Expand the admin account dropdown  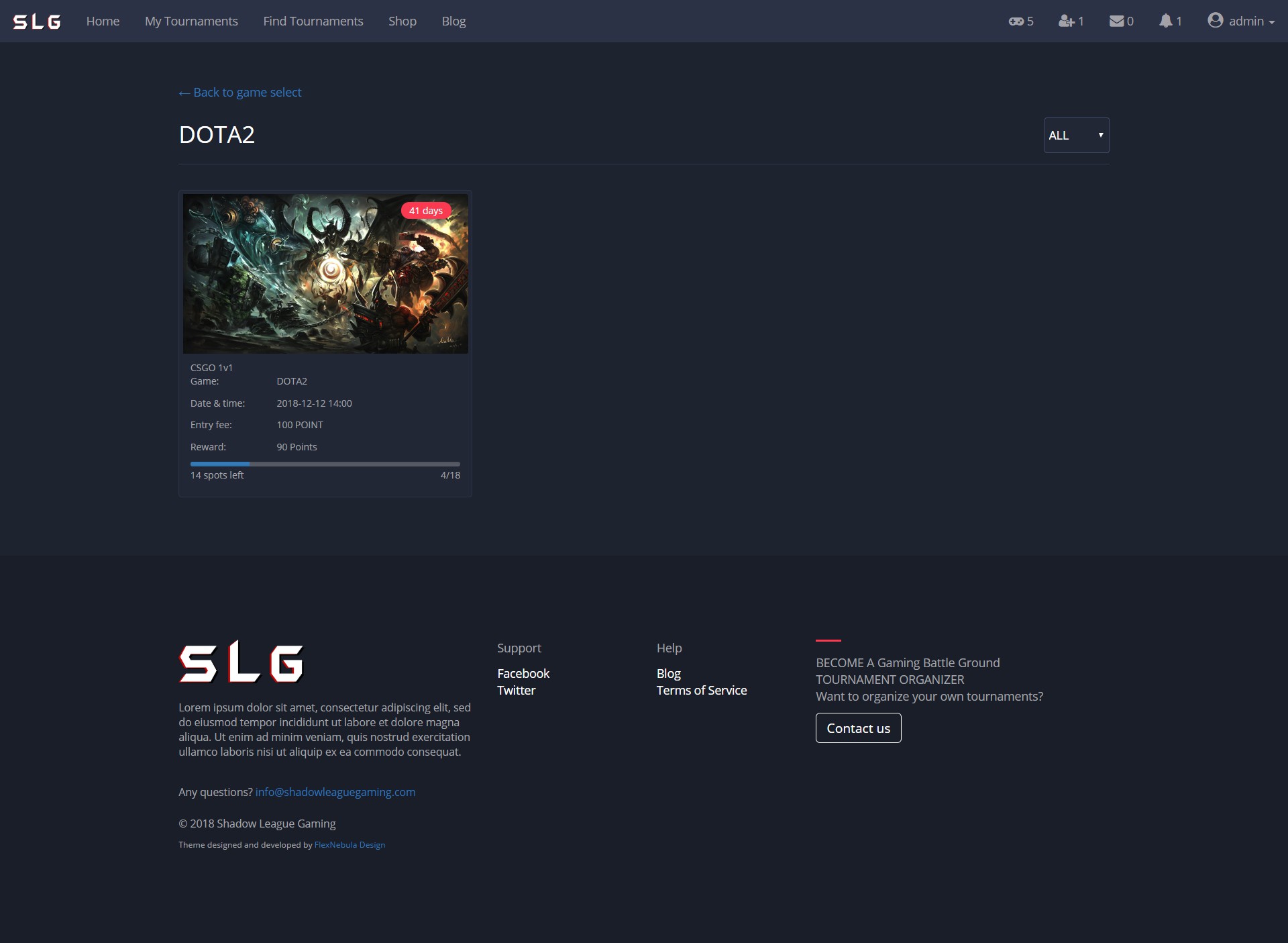click(1252, 21)
